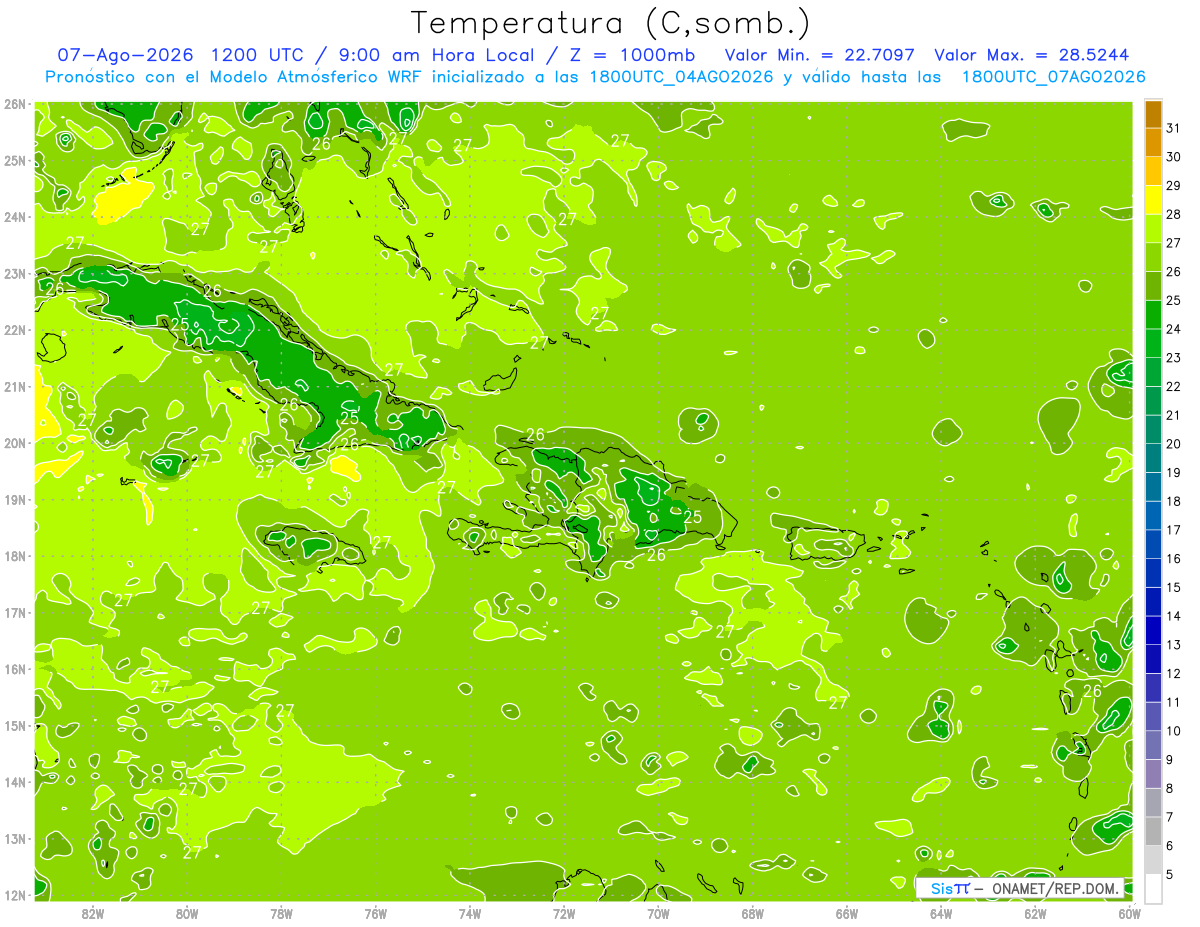Image resolution: width=1200 pixels, height=927 pixels.
Task: Click the '78W' longitude axis label
Action: (x=281, y=913)
